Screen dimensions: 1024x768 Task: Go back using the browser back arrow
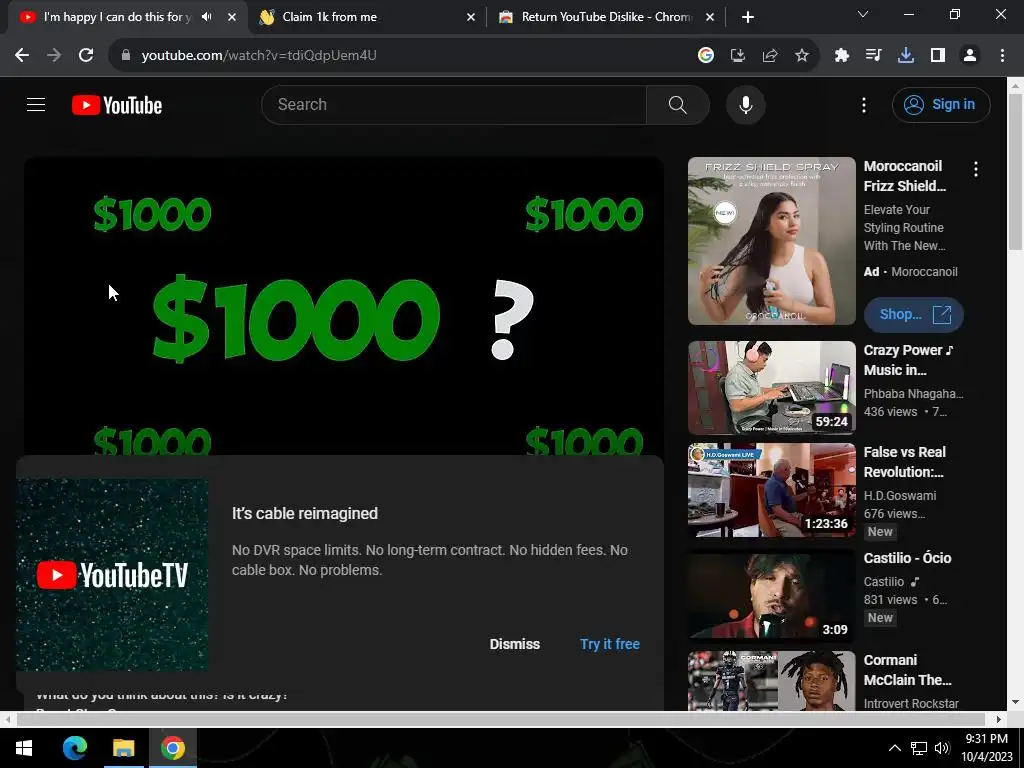pyautogui.click(x=22, y=56)
